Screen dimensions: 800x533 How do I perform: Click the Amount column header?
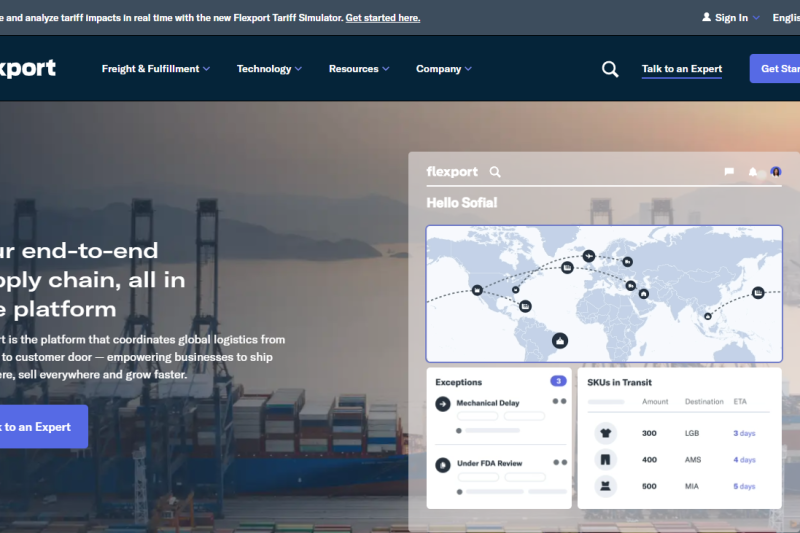tap(655, 401)
